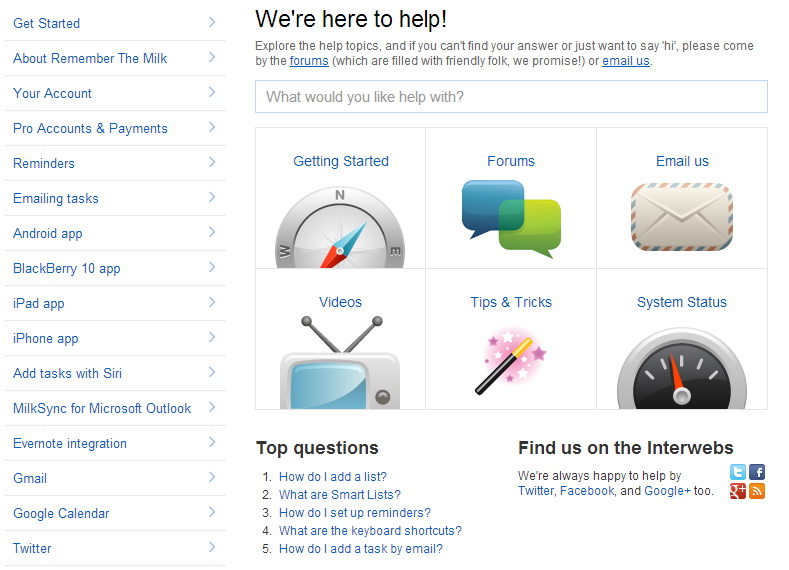Open the Emailing tasks help topic
The image size is (789, 570).
tap(56, 198)
